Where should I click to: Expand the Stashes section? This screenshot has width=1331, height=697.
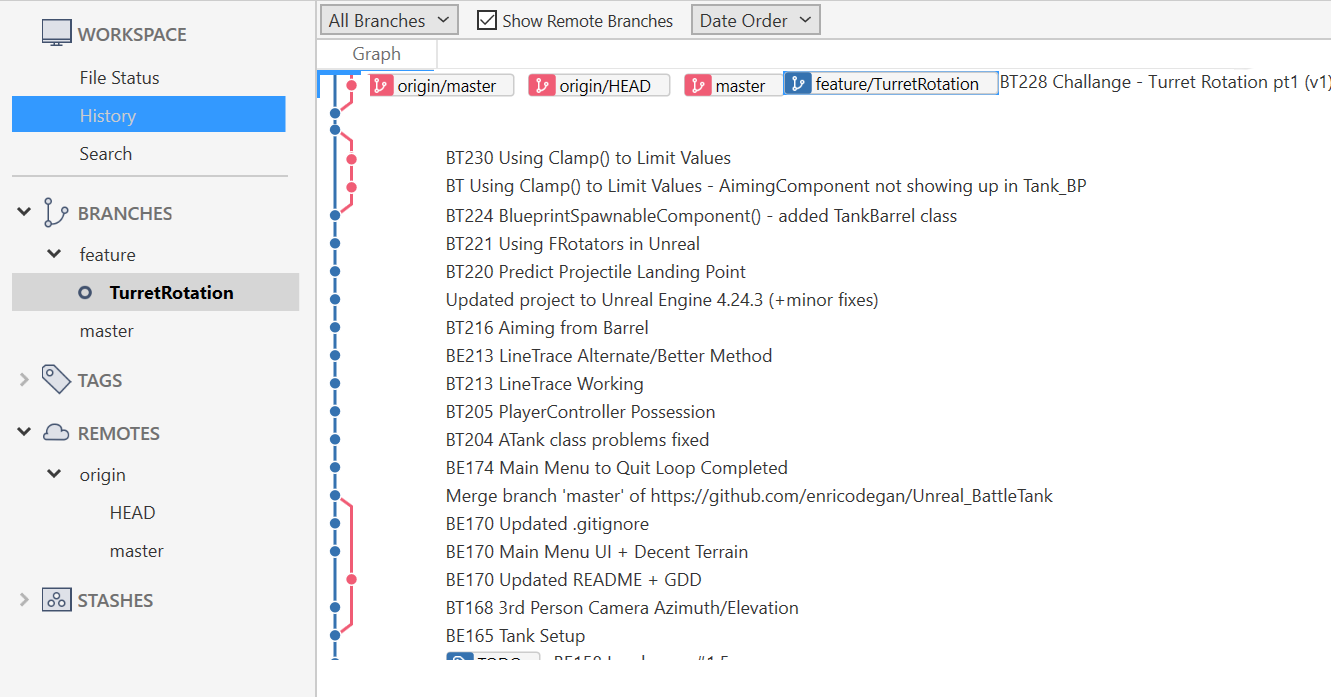click(24, 600)
